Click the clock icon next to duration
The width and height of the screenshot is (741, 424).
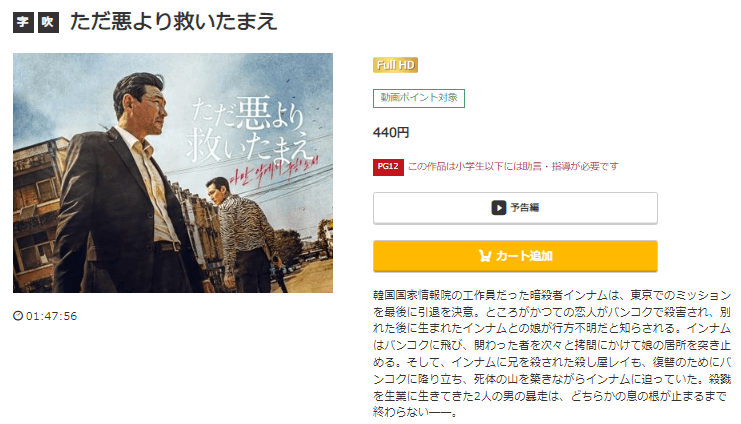click(18, 316)
